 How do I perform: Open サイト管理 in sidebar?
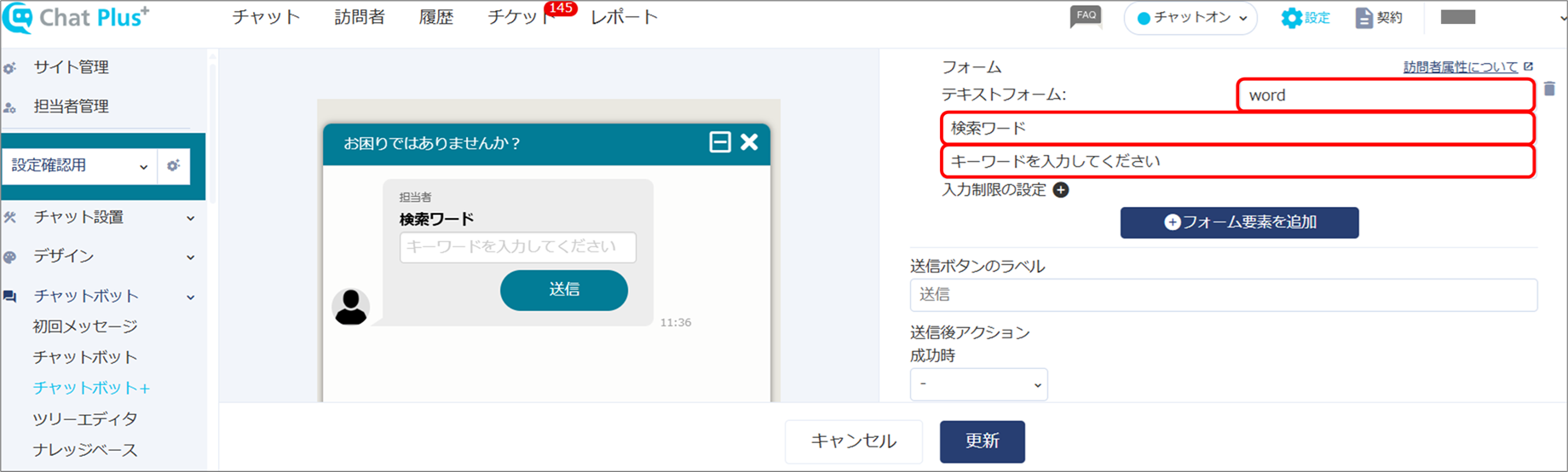point(72,67)
